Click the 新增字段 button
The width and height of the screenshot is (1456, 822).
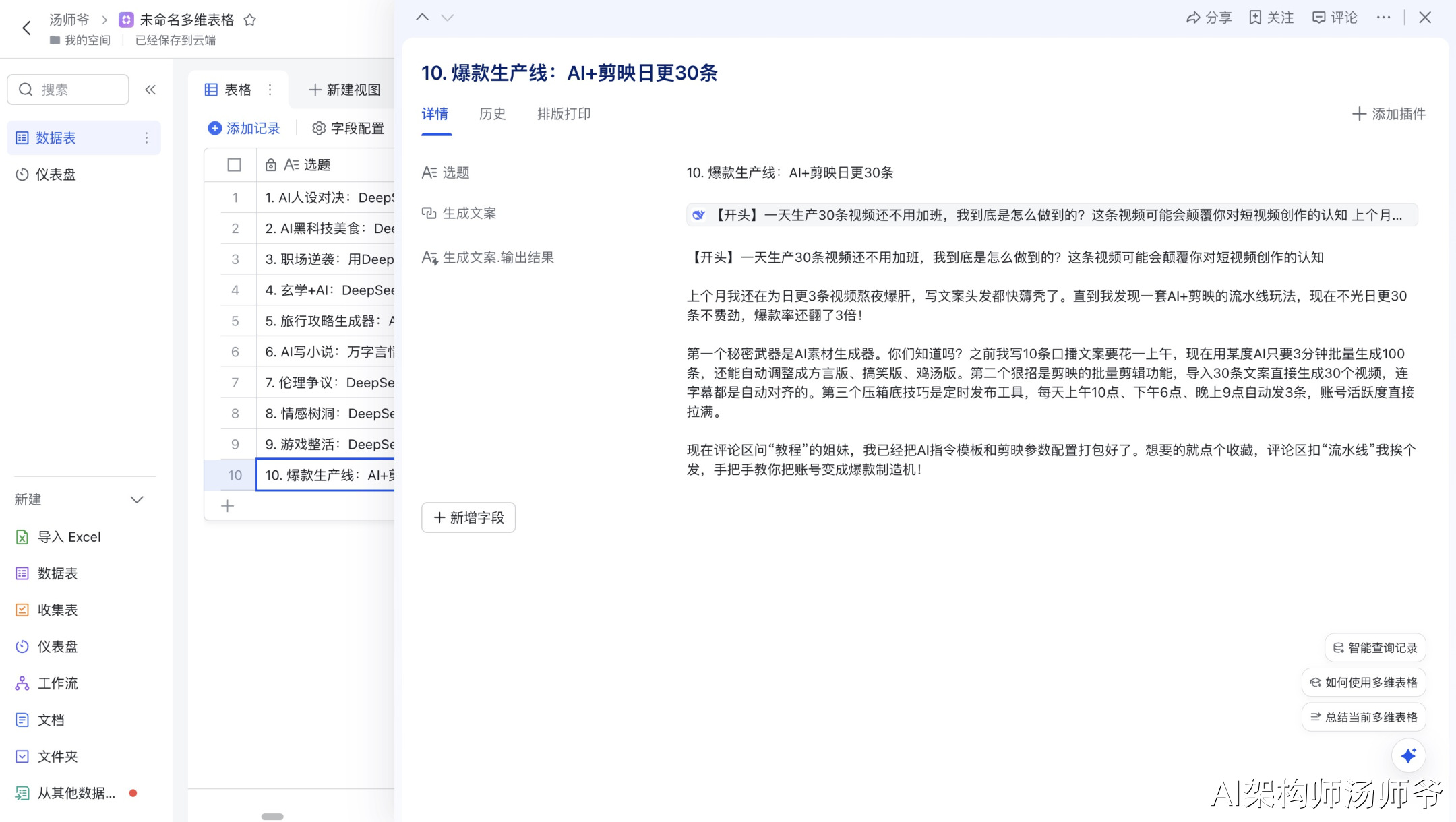[x=468, y=517]
